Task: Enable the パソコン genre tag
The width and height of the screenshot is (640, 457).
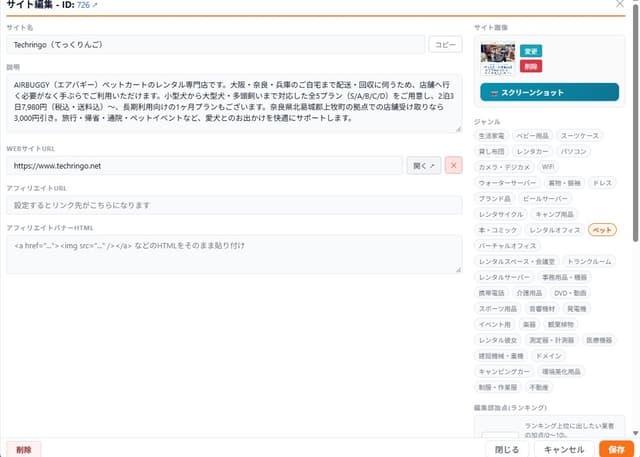Action: click(x=573, y=151)
